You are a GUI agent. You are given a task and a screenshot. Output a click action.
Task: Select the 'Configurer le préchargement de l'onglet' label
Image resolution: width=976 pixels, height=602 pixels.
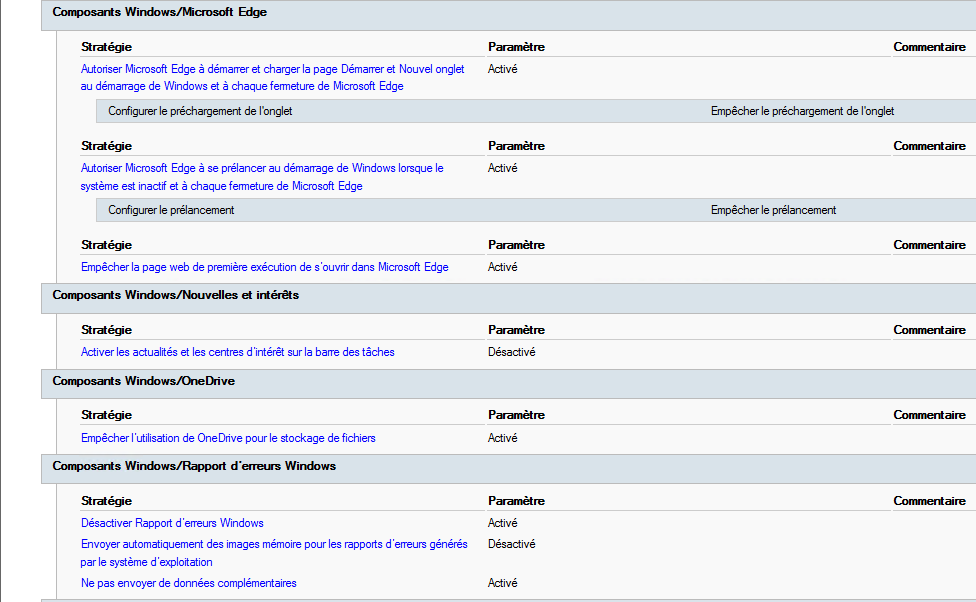(200, 112)
